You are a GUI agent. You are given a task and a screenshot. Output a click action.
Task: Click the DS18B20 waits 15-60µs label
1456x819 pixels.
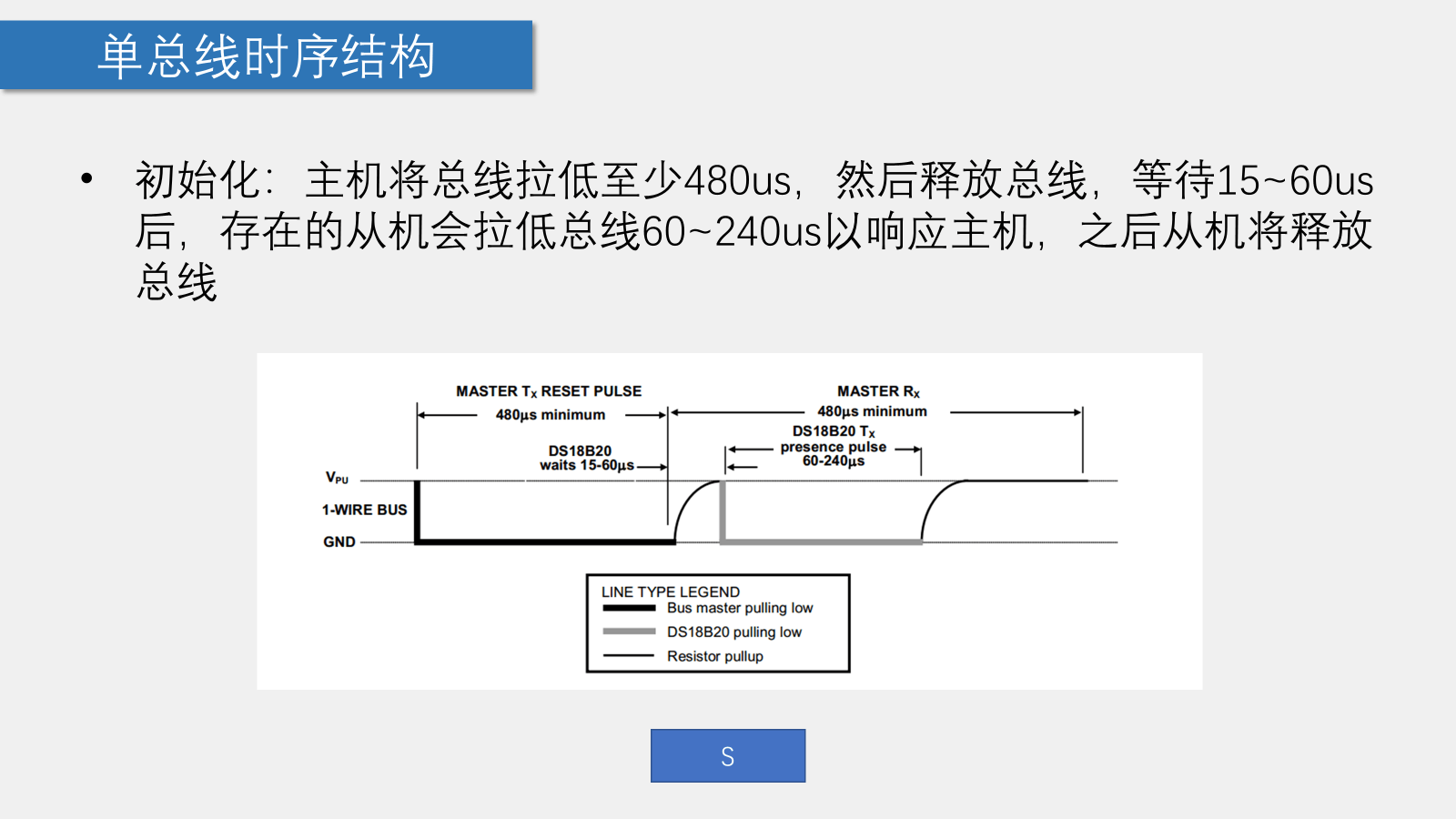pos(584,458)
